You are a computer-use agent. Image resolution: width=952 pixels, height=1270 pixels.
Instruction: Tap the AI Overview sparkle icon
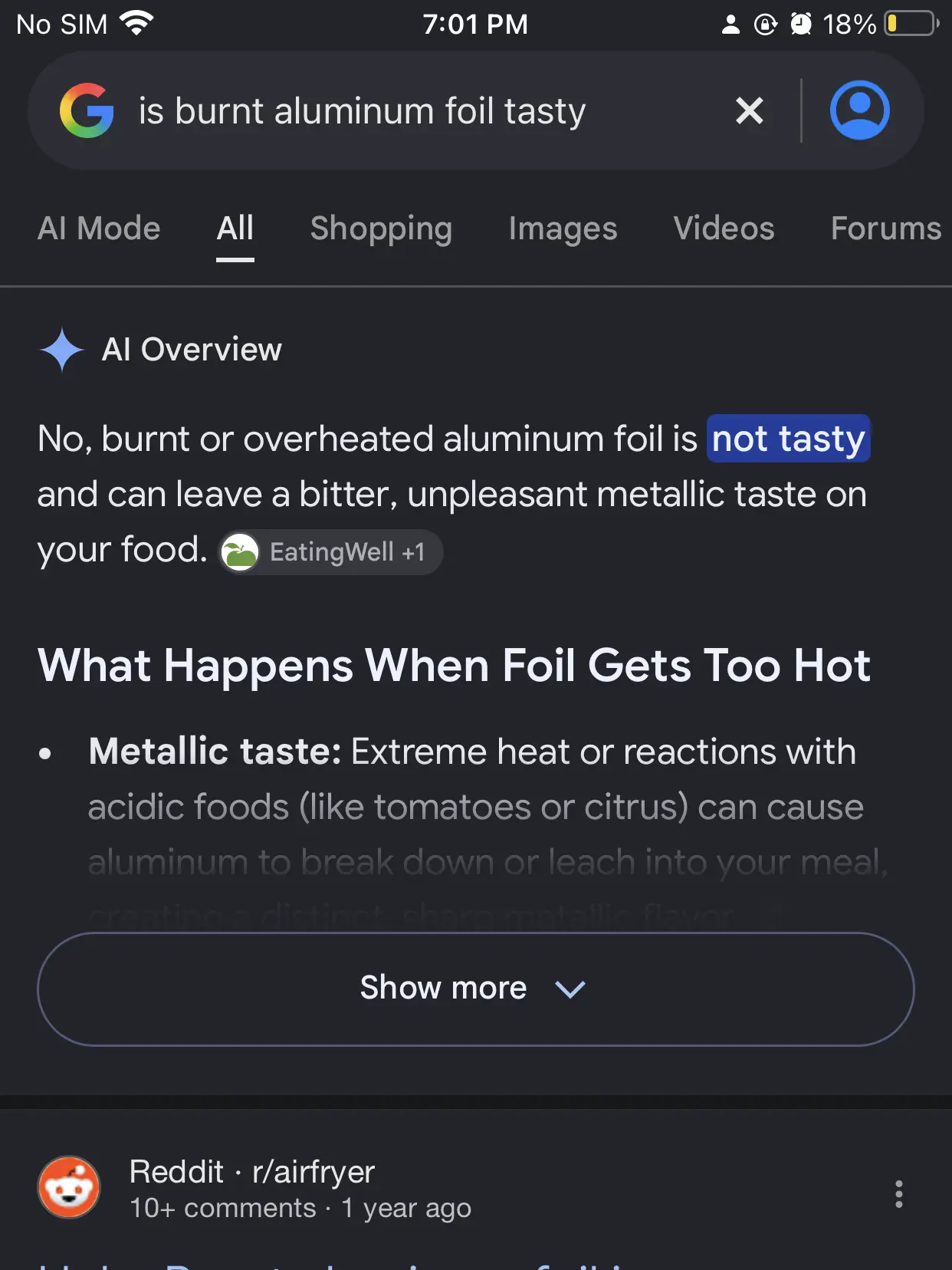point(61,350)
